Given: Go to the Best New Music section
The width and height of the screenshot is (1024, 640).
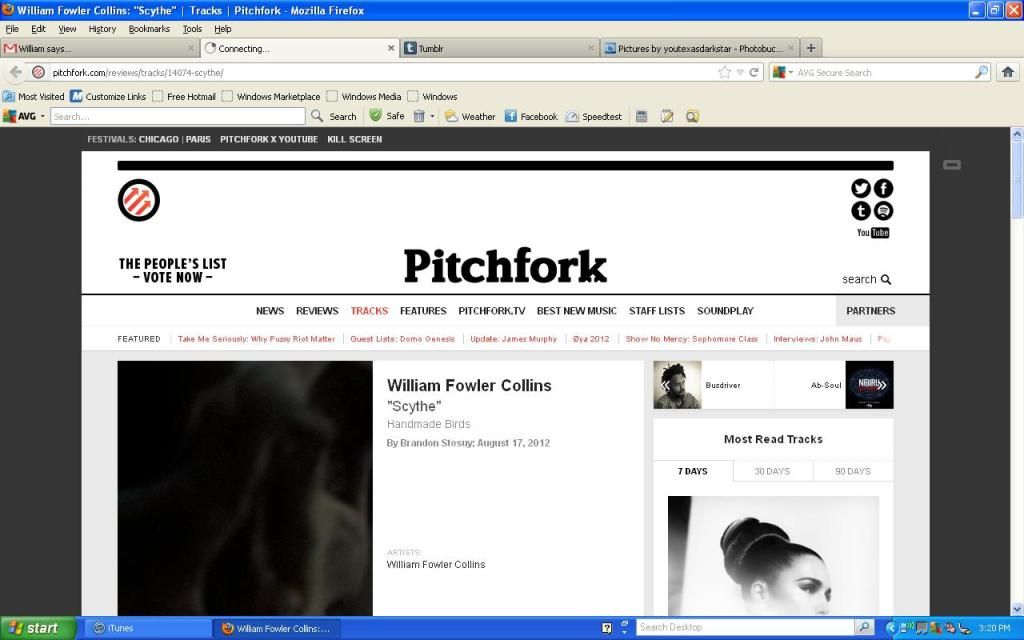Looking at the screenshot, I should (x=576, y=311).
